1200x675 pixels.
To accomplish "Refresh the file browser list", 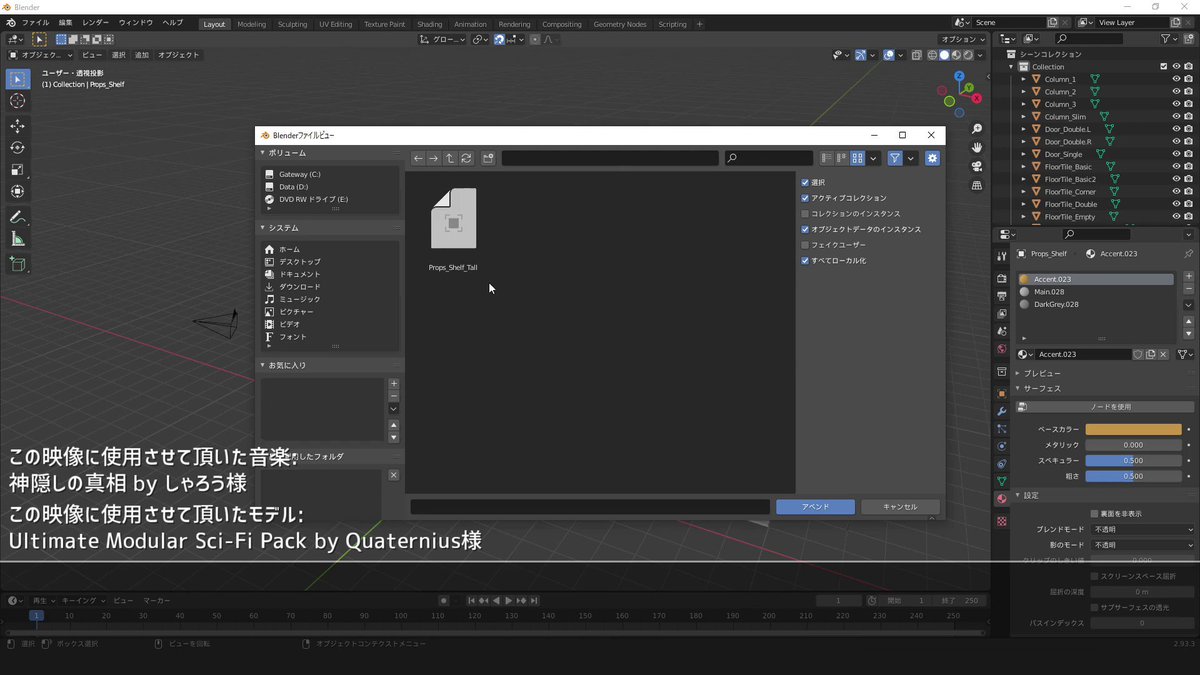I will pyautogui.click(x=466, y=158).
